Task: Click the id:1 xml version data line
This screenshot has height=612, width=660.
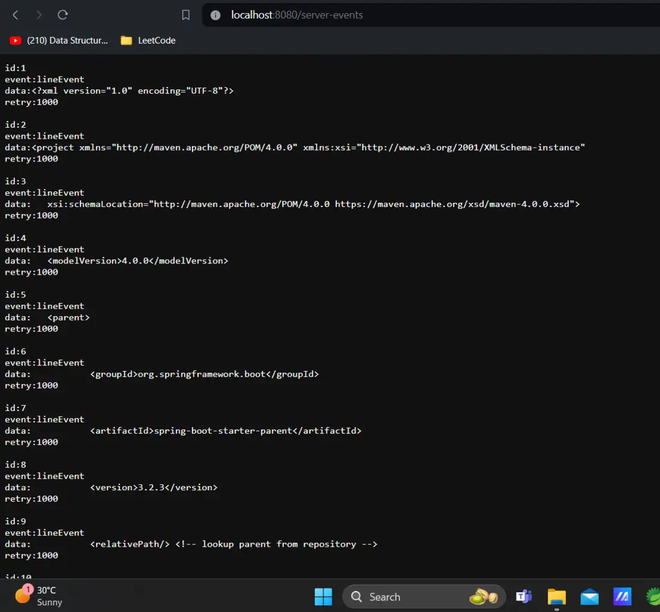Action: 119,91
